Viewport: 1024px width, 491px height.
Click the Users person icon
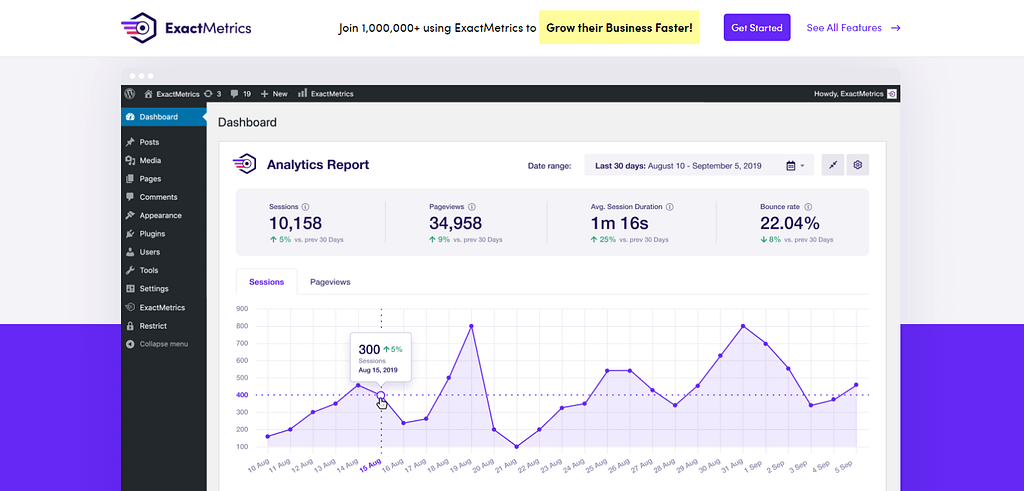[x=130, y=251]
